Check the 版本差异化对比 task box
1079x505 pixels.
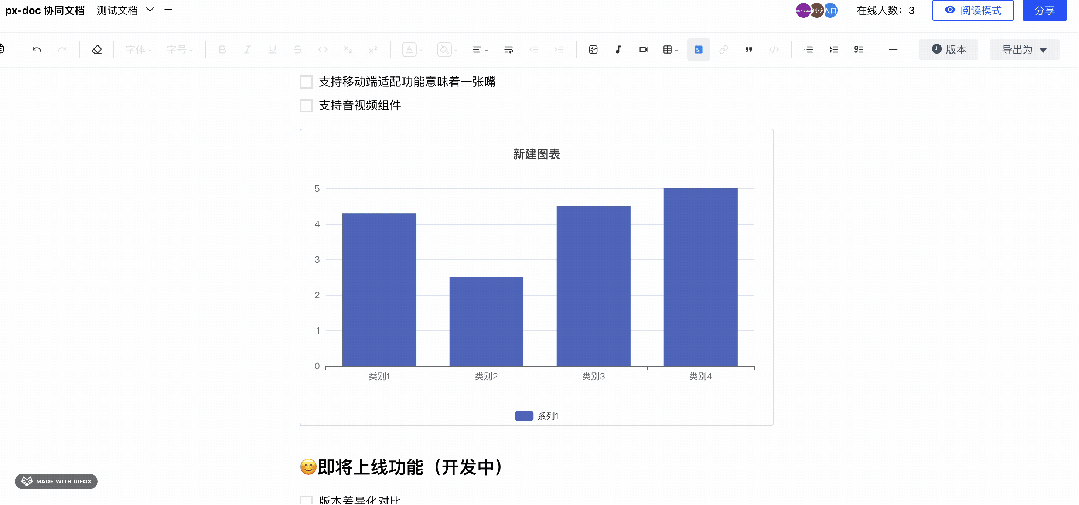pos(306,501)
